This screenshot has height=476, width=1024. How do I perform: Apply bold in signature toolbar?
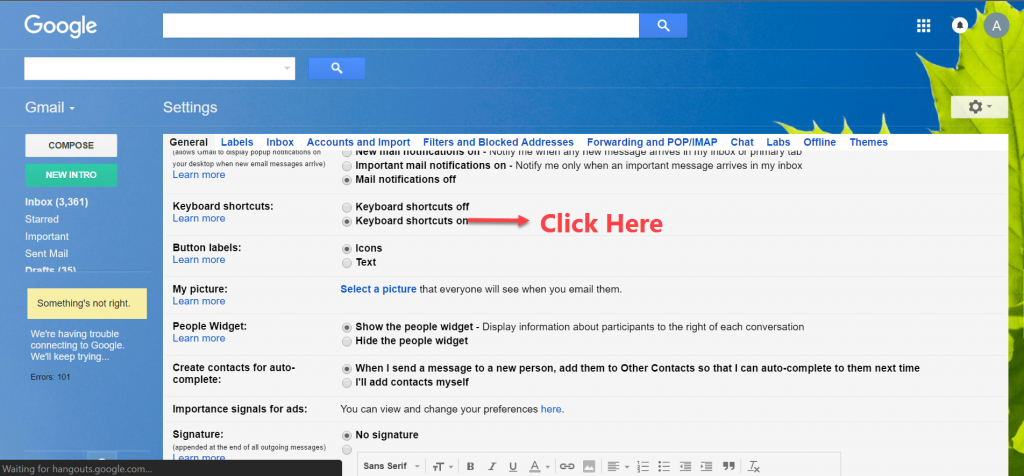click(470, 466)
